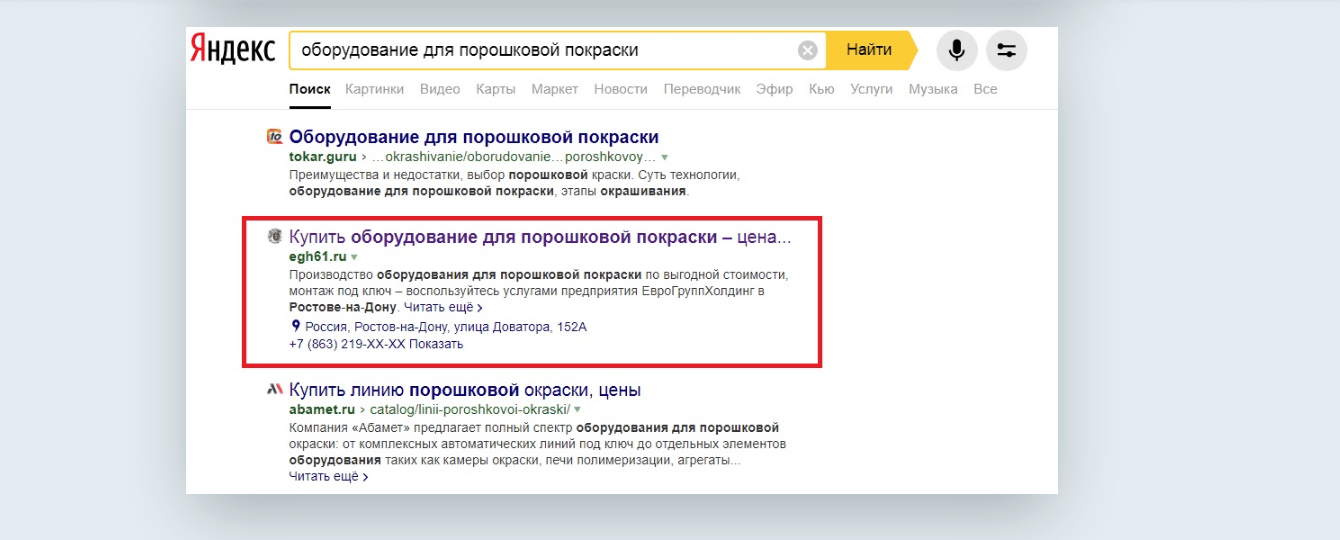This screenshot has width=1340, height=540.
Task: Click the tokar.guru snippet starting Преимущества и недостатки
Action: tap(514, 182)
